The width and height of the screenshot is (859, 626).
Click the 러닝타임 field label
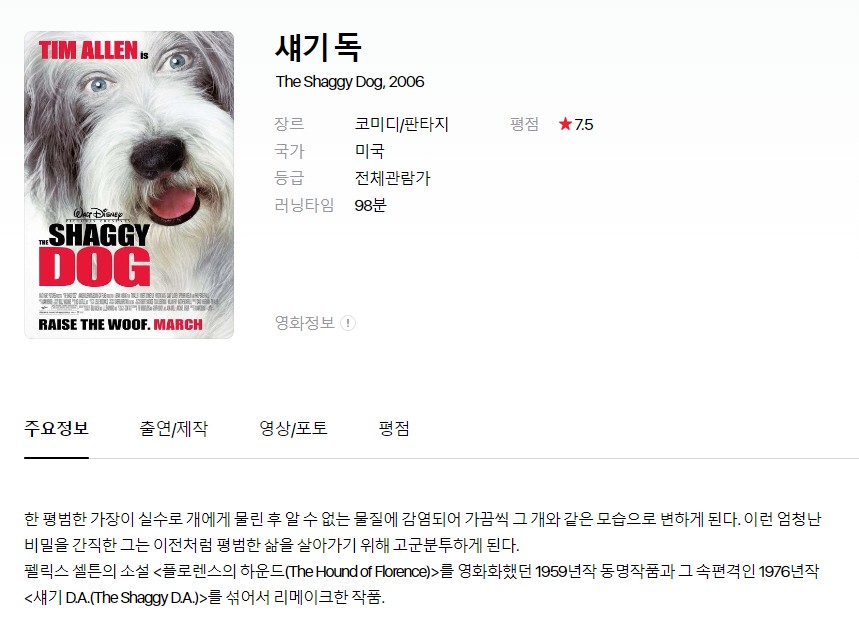pos(304,205)
